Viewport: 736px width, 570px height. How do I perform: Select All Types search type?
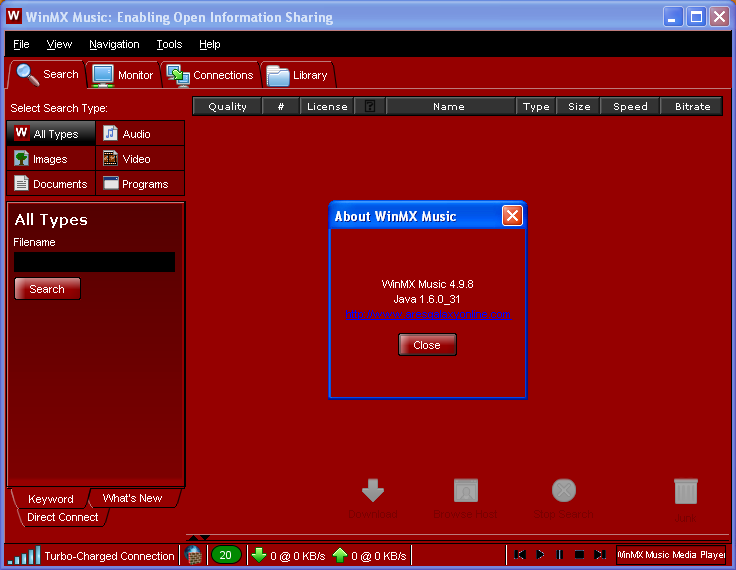point(51,133)
